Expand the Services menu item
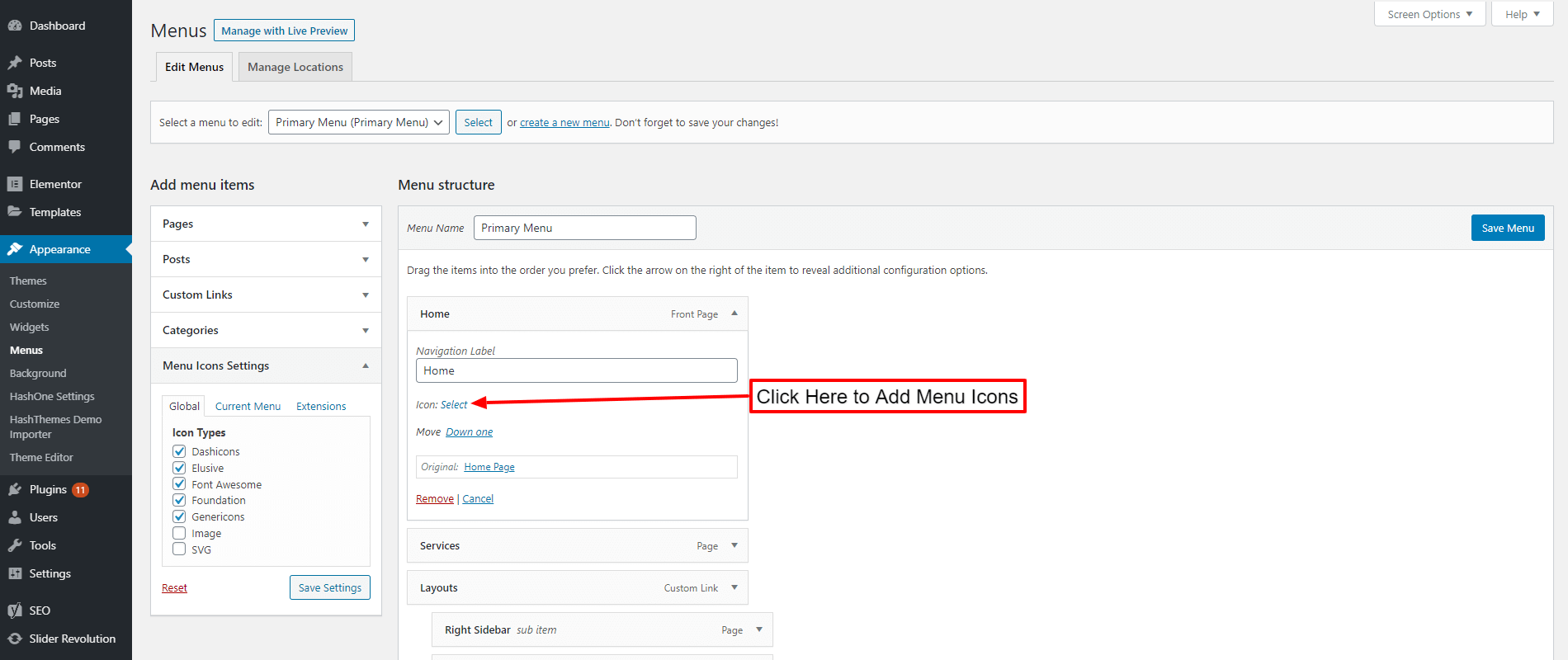 [734, 545]
